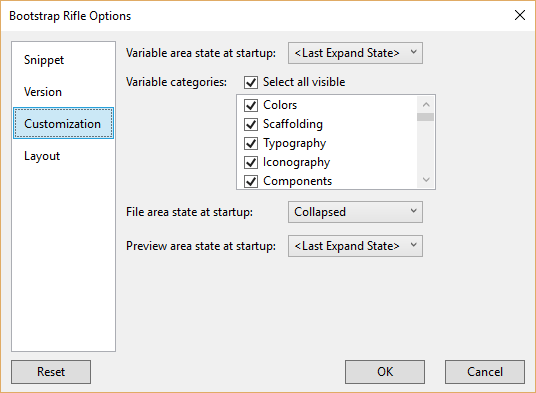The height and width of the screenshot is (393, 536).
Task: Click the categories list scroll up arrow
Action: (426, 105)
